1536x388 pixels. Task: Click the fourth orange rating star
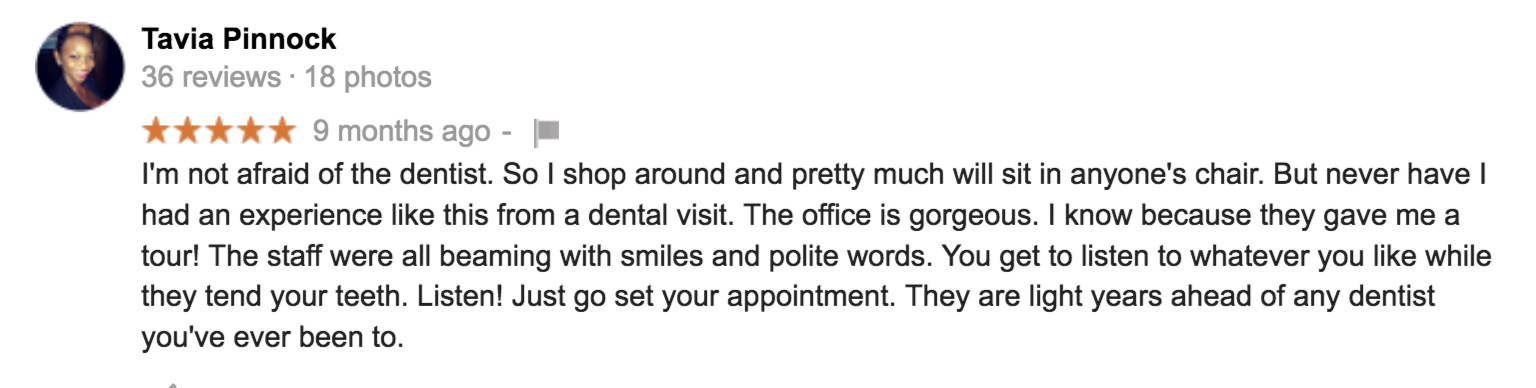pos(250,130)
